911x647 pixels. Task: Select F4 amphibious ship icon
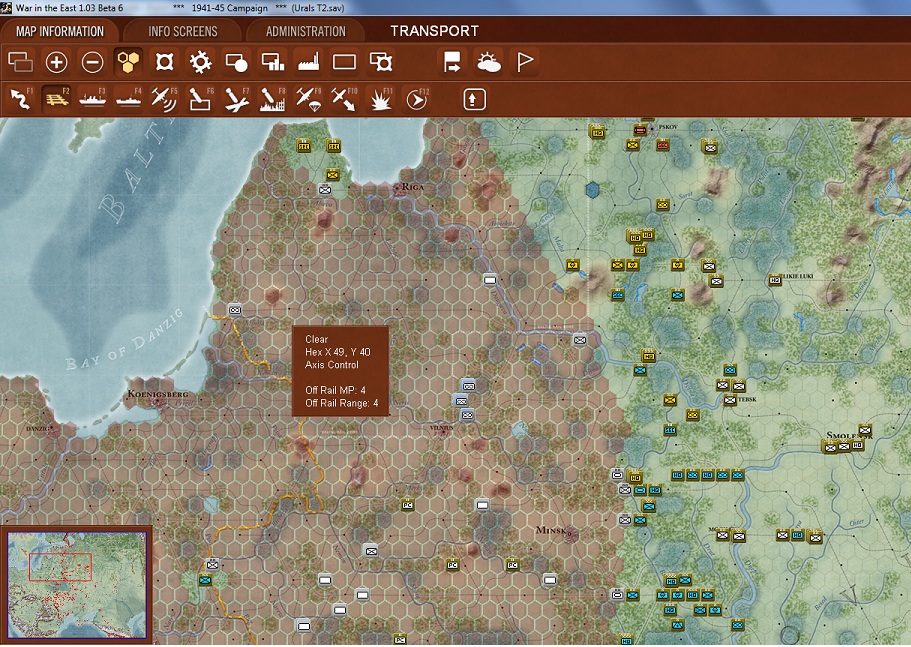(x=128, y=99)
